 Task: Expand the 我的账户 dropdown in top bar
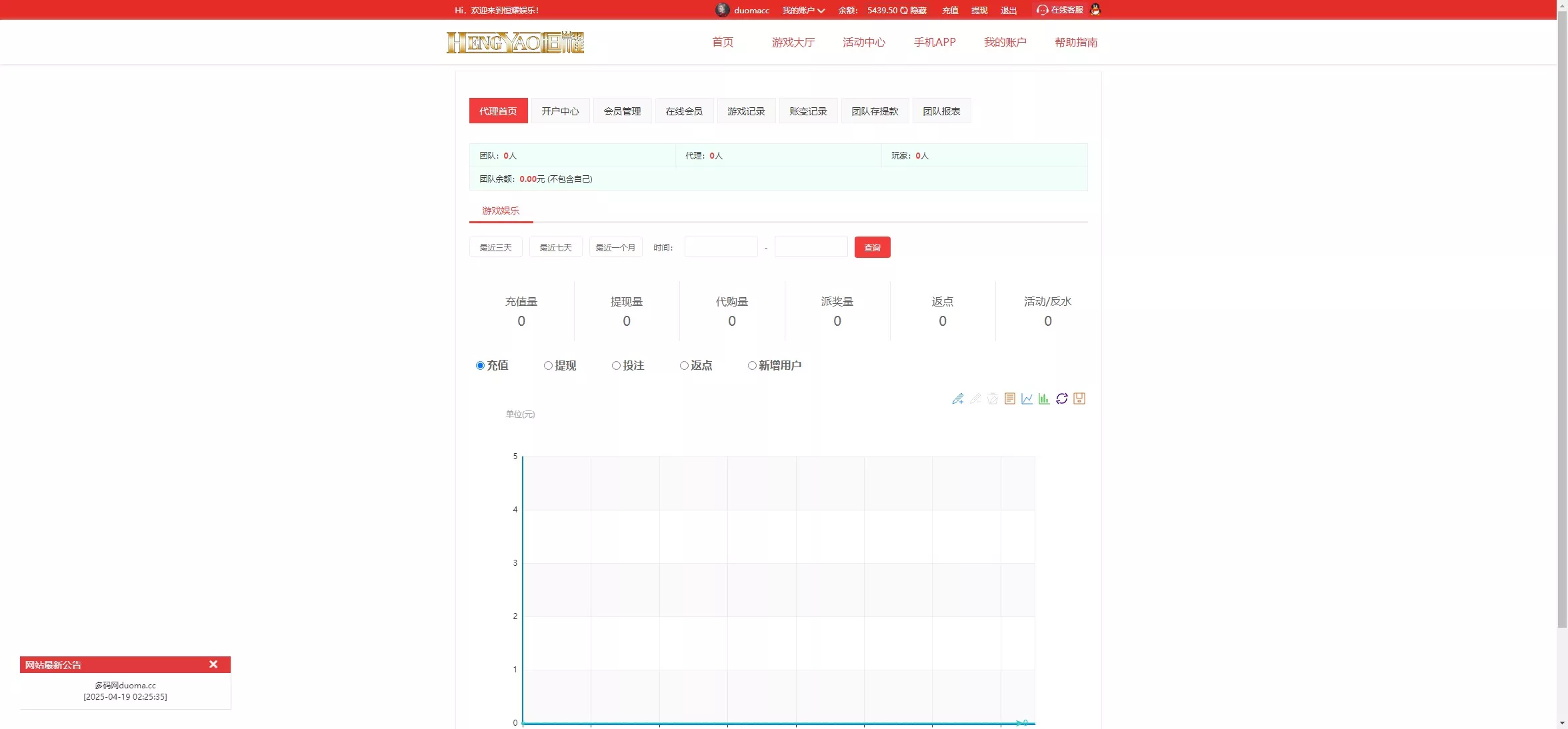click(802, 10)
